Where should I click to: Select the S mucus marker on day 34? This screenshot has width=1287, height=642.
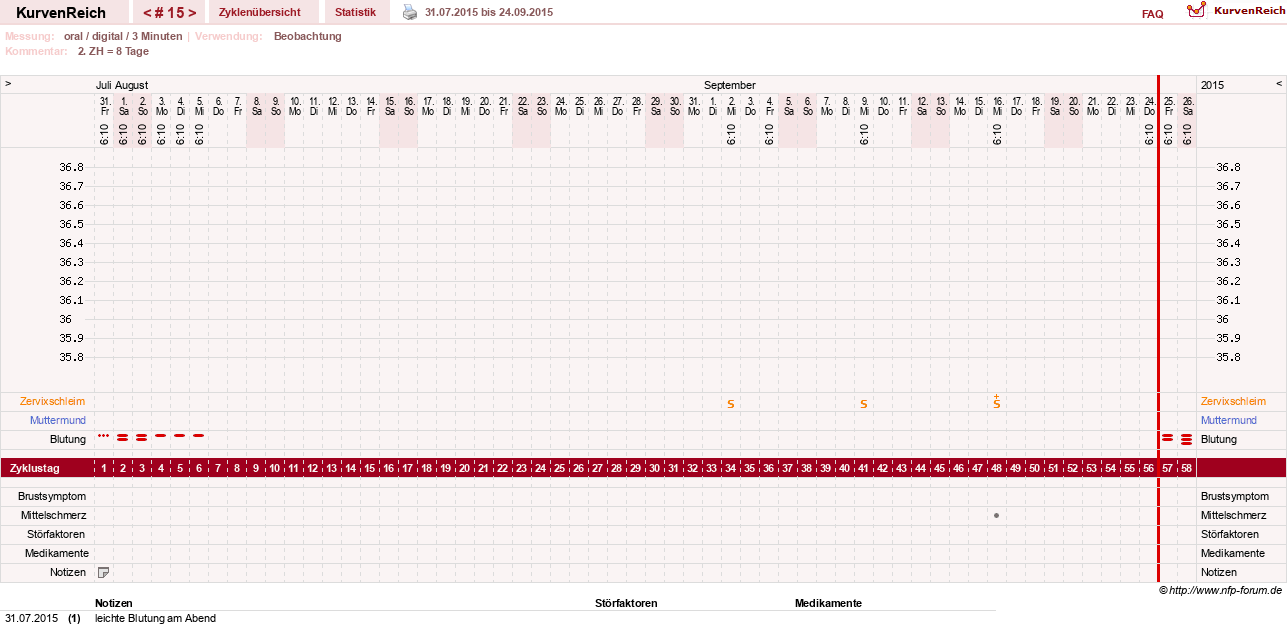pos(731,404)
